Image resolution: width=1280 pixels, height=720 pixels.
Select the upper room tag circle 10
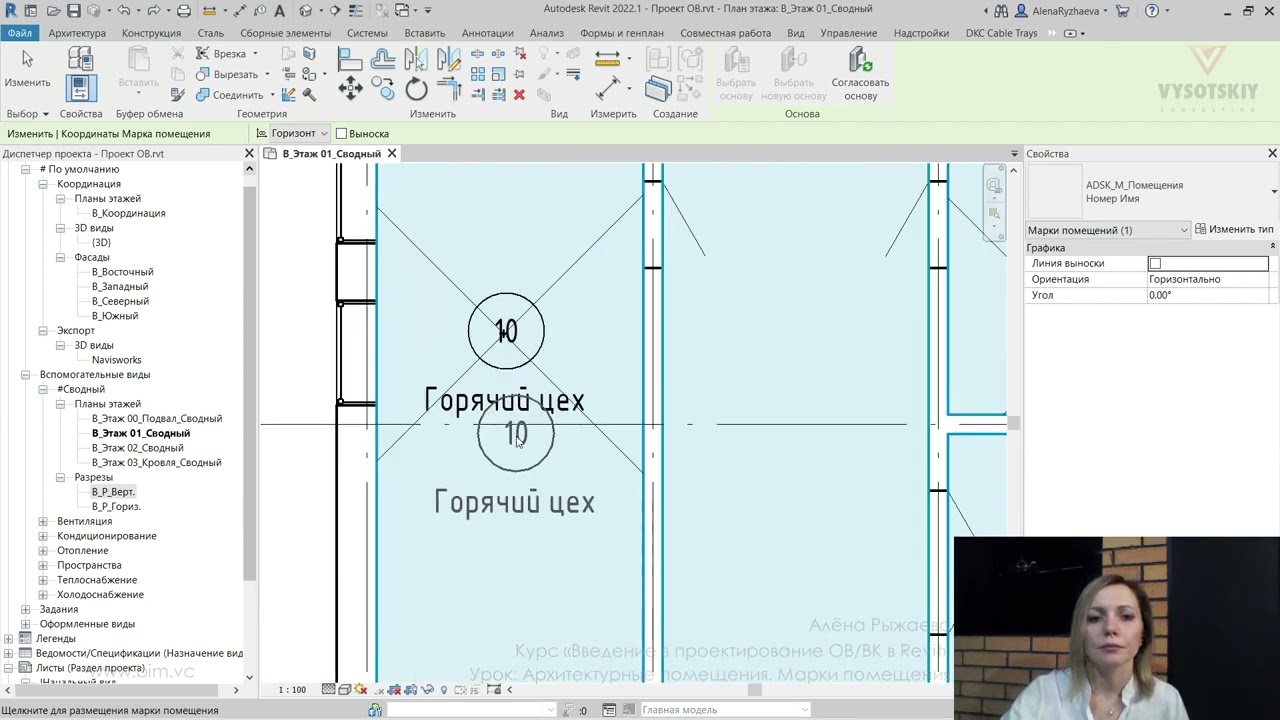point(506,331)
